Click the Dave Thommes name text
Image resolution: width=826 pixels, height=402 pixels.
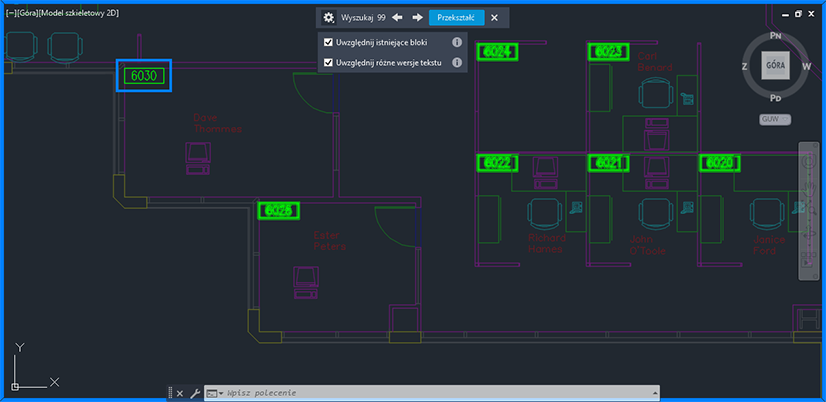pyautogui.click(x=218, y=123)
